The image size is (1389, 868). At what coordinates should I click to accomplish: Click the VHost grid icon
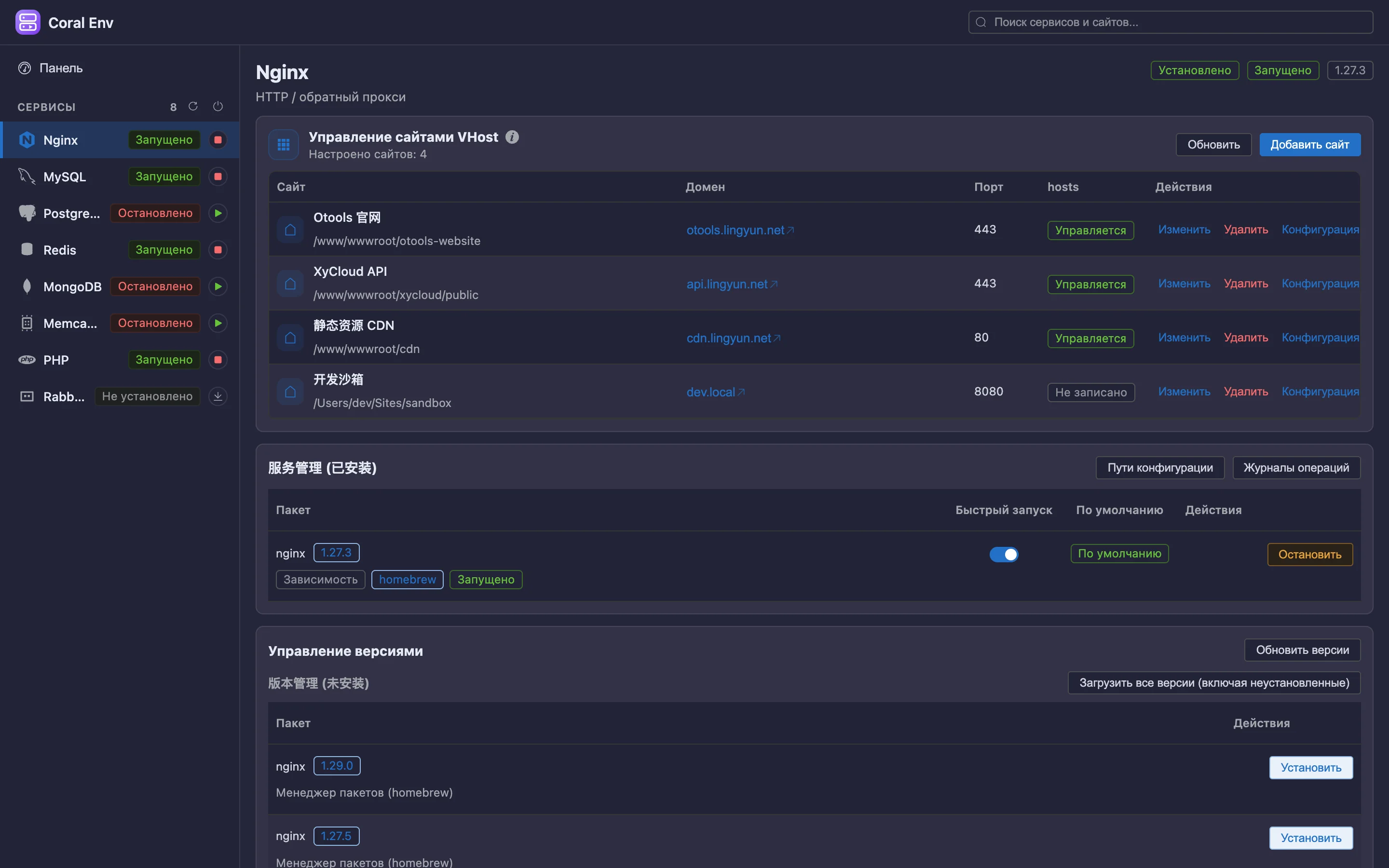(x=284, y=145)
